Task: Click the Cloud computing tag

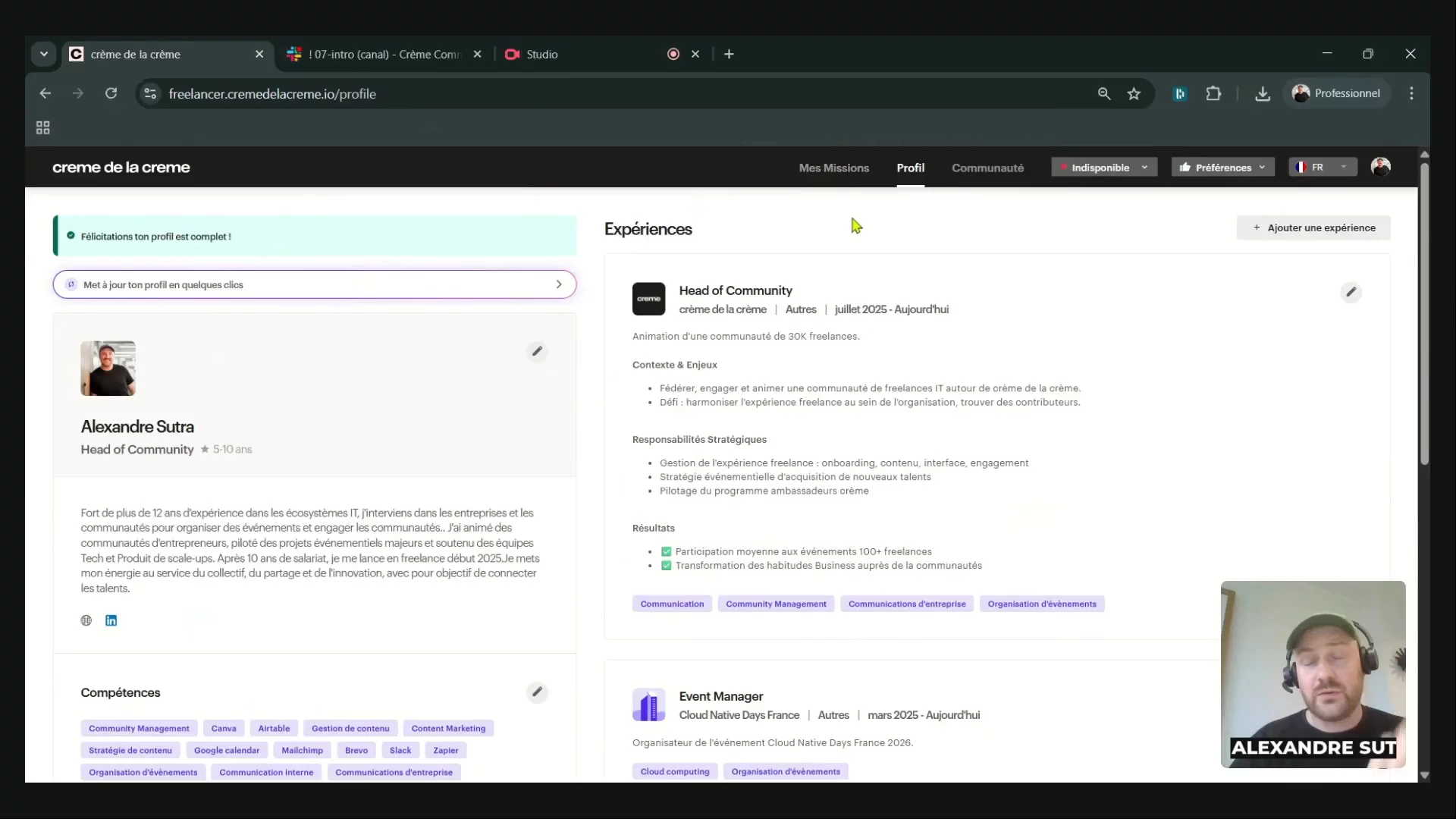Action: (x=675, y=771)
